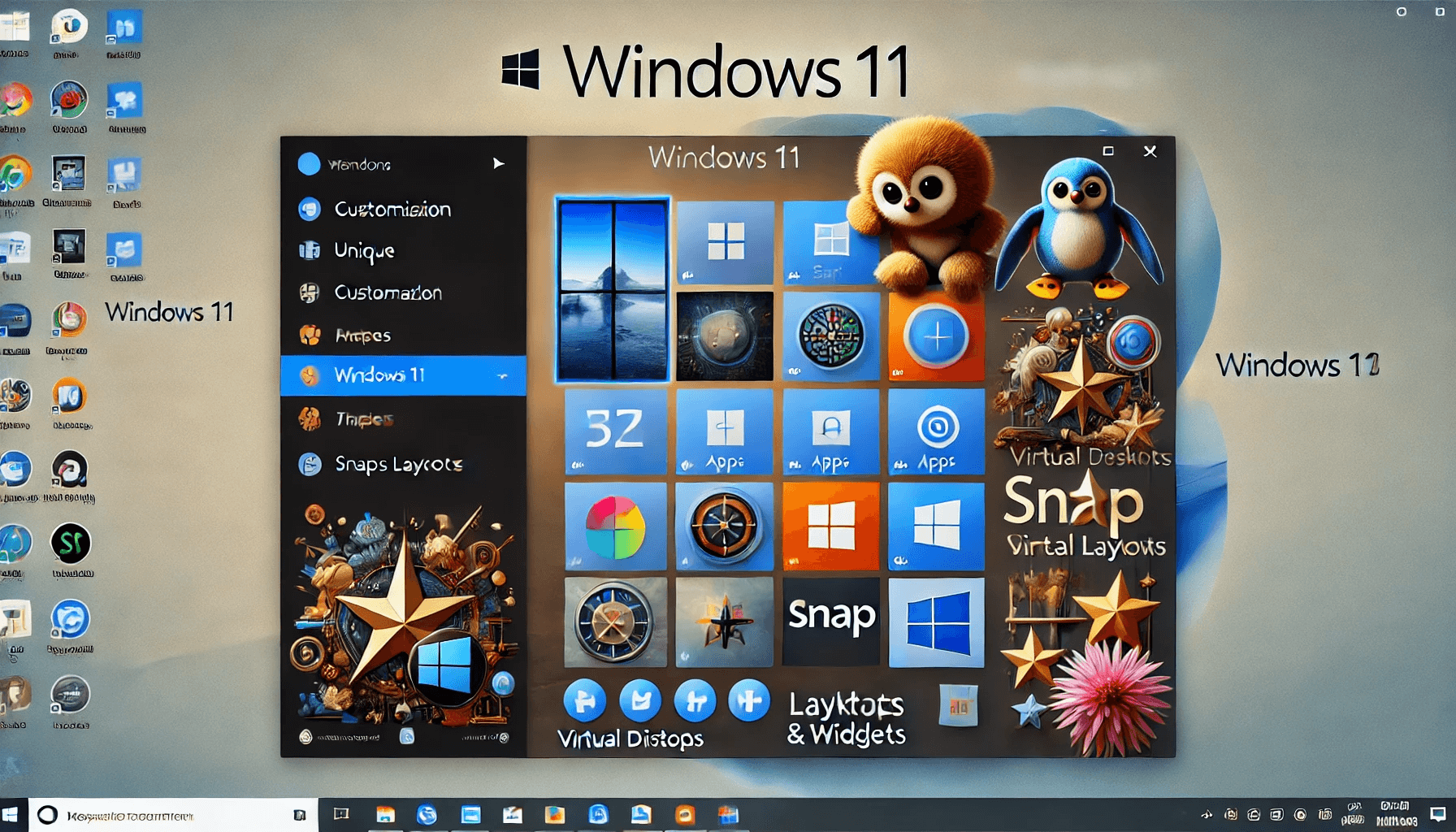1456x832 pixels.
Task: Open the clock face tile
Action: point(615,622)
